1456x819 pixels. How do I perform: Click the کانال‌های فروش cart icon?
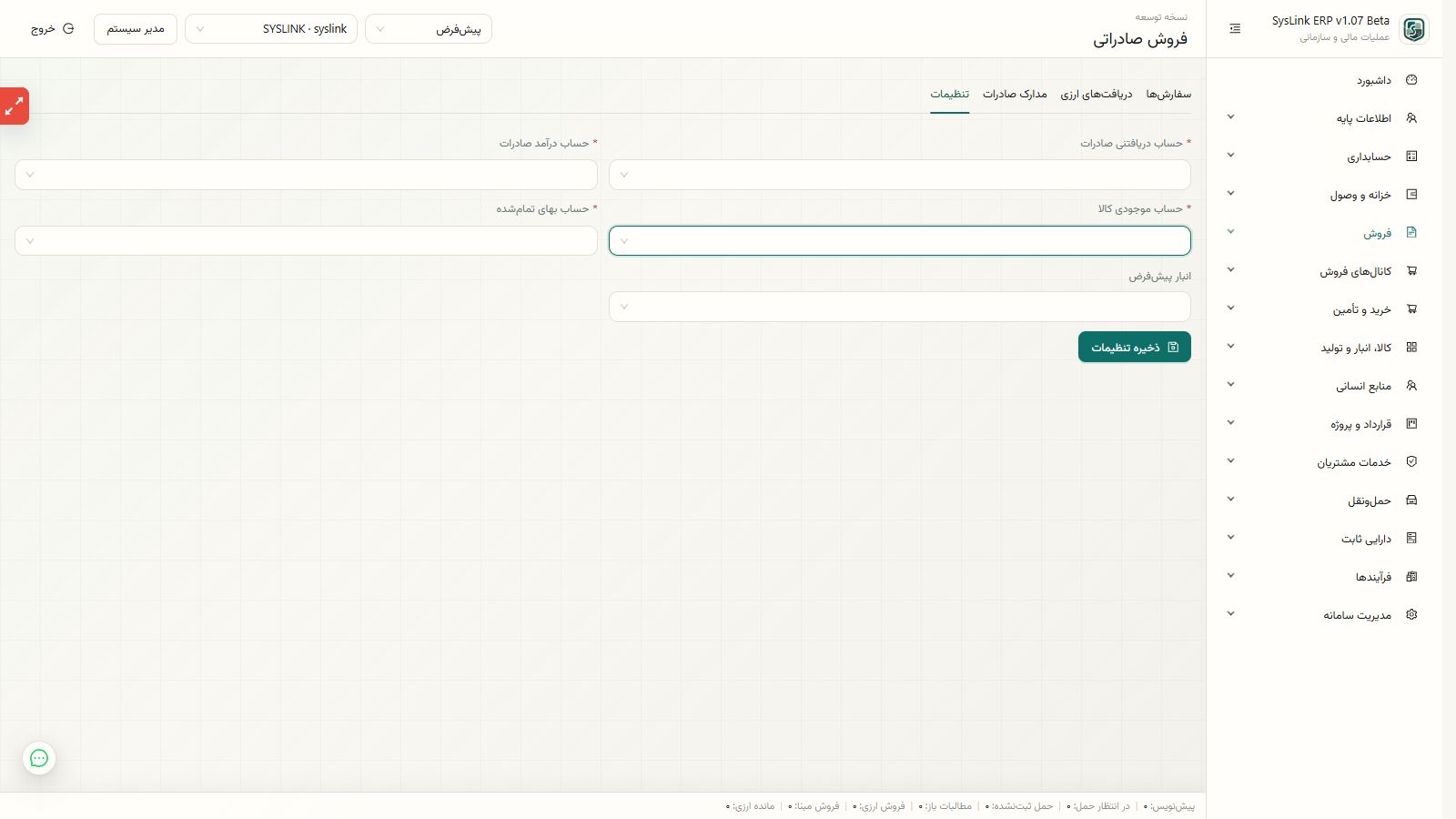coord(1411,271)
